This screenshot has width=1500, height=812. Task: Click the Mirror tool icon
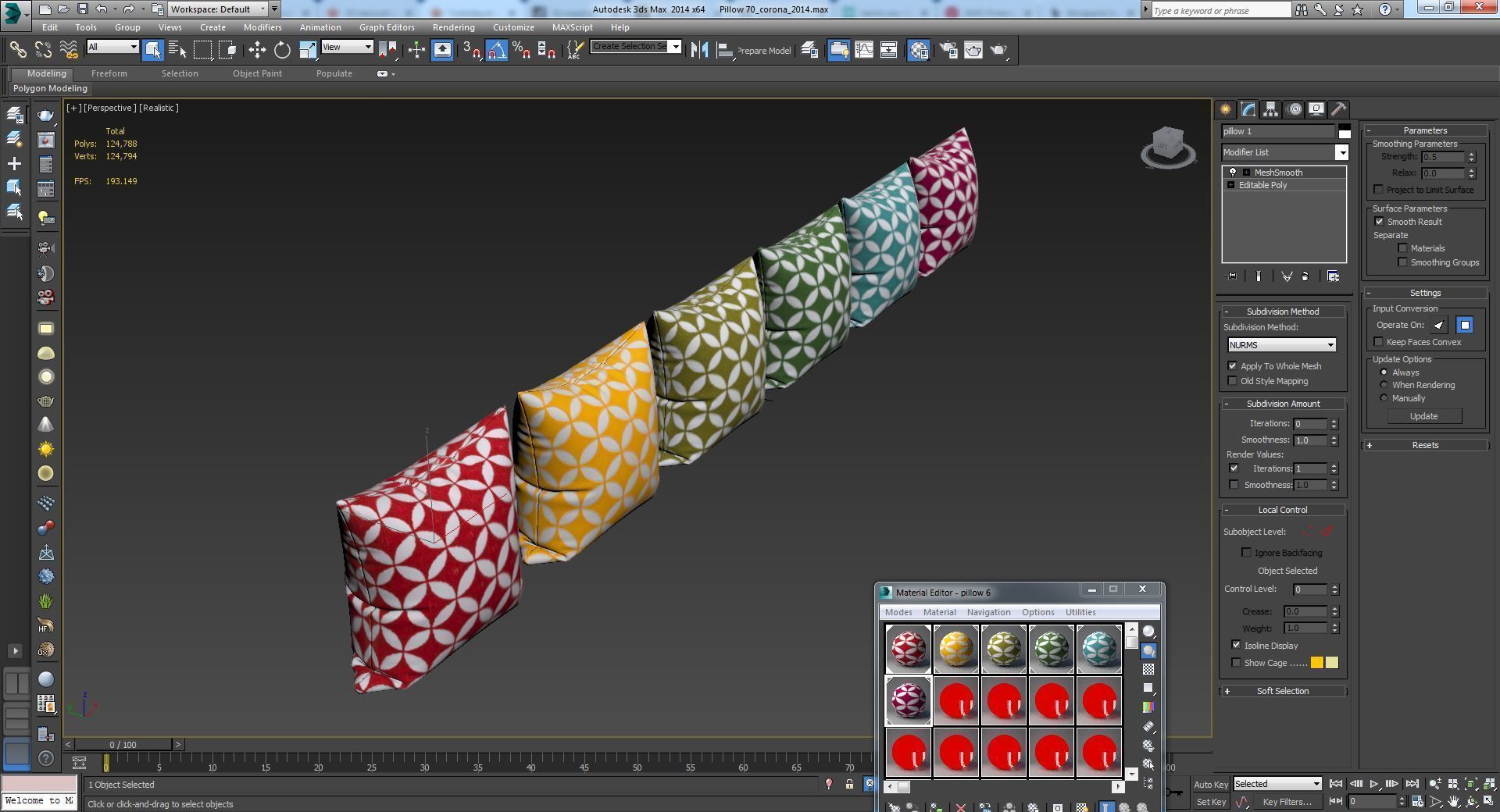click(x=699, y=50)
